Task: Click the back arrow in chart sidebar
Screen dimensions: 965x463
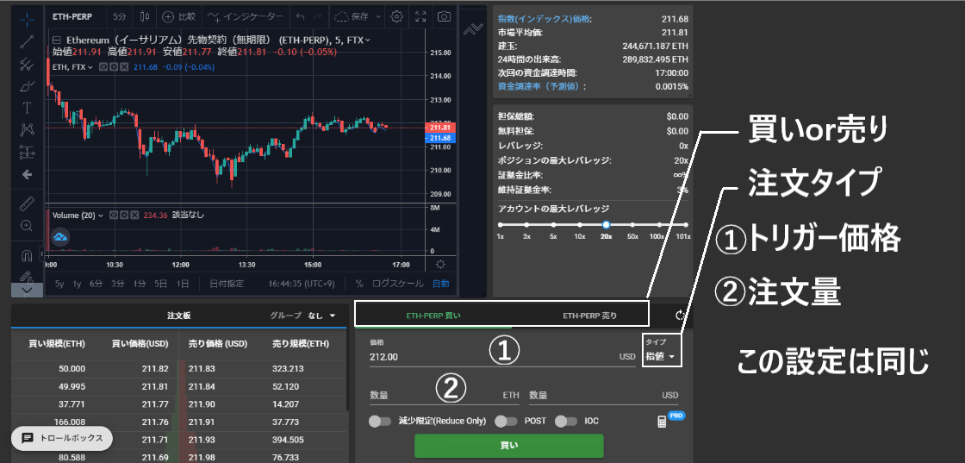Action: coord(27,175)
